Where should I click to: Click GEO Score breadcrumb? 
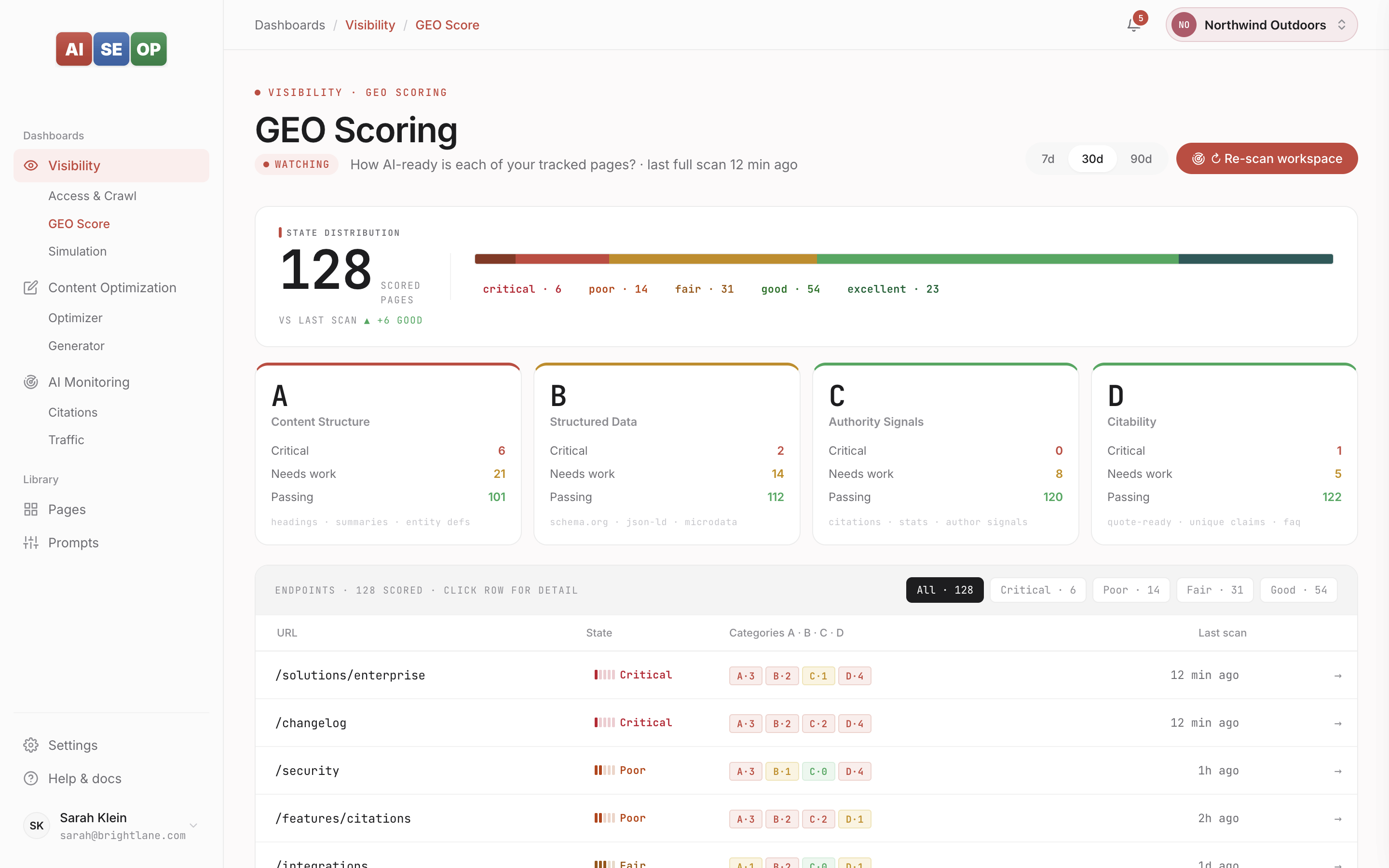pos(447,25)
